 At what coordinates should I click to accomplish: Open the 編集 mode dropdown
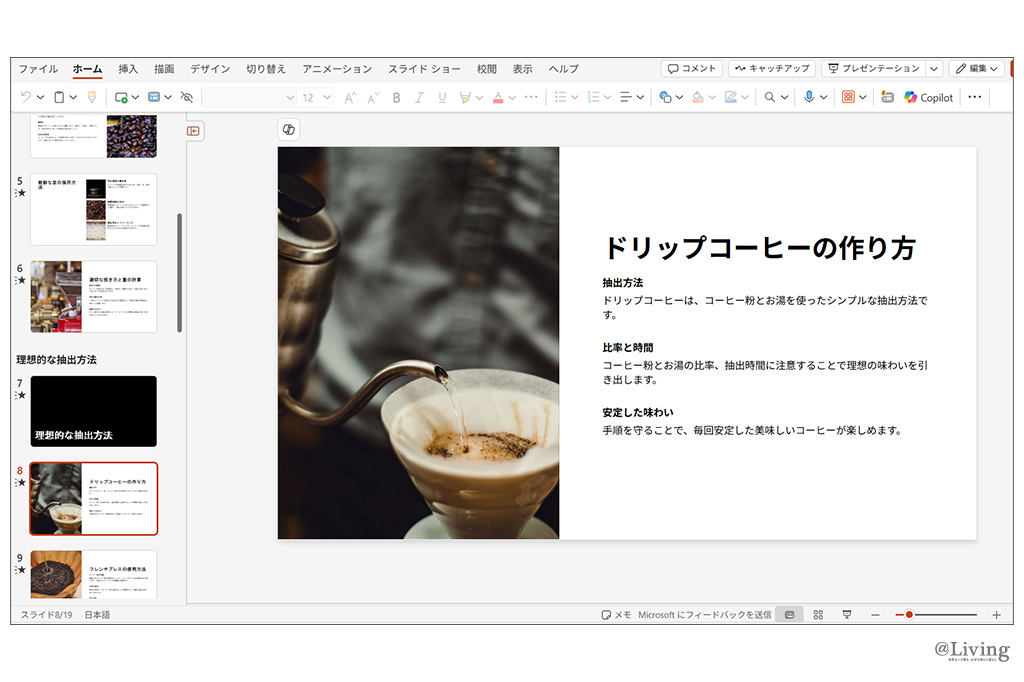(976, 68)
